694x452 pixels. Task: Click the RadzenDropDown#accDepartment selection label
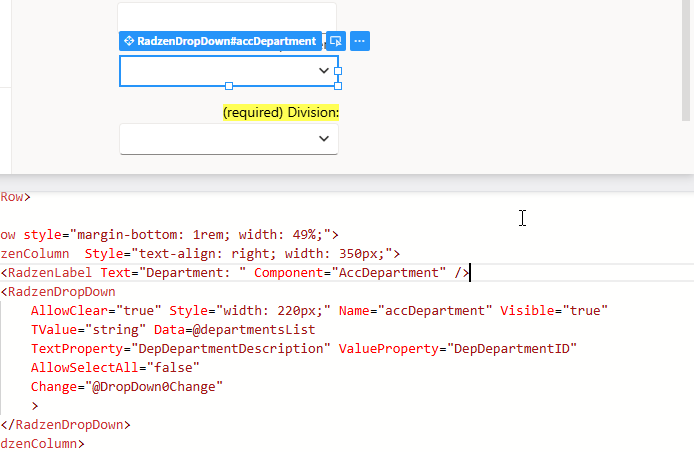[226, 41]
